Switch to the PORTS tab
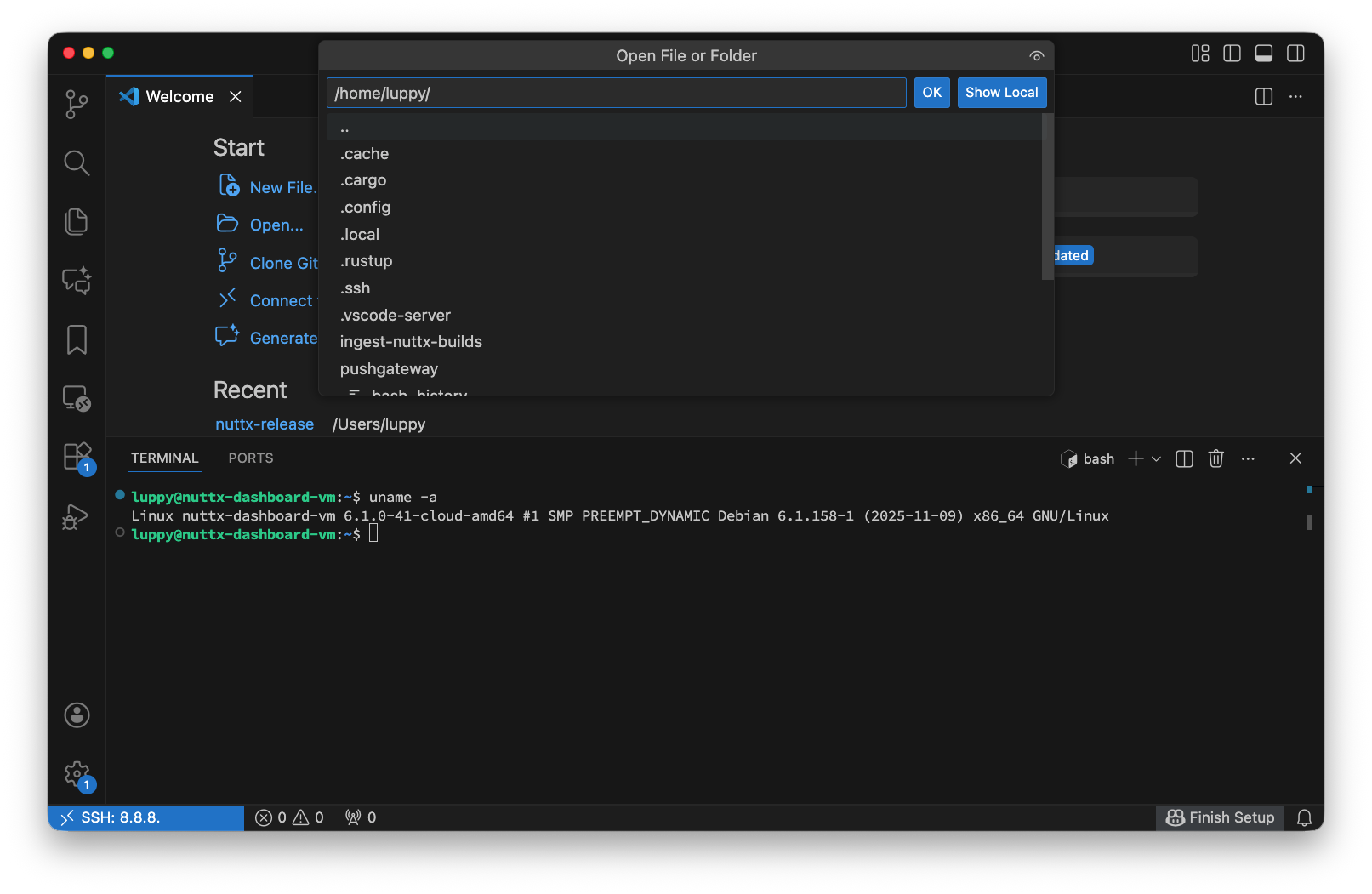 tap(251, 458)
